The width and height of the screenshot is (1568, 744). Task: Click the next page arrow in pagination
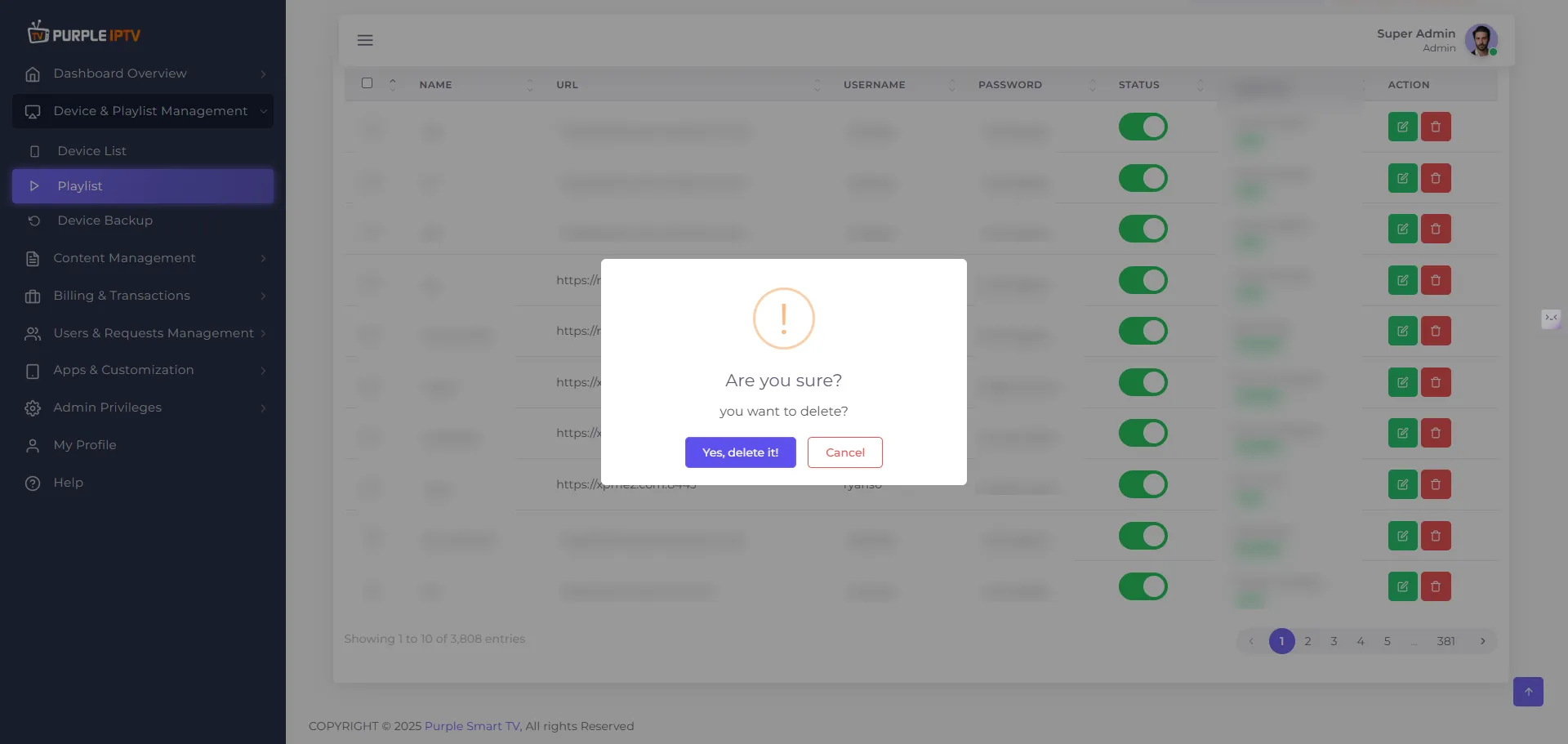[x=1482, y=641]
